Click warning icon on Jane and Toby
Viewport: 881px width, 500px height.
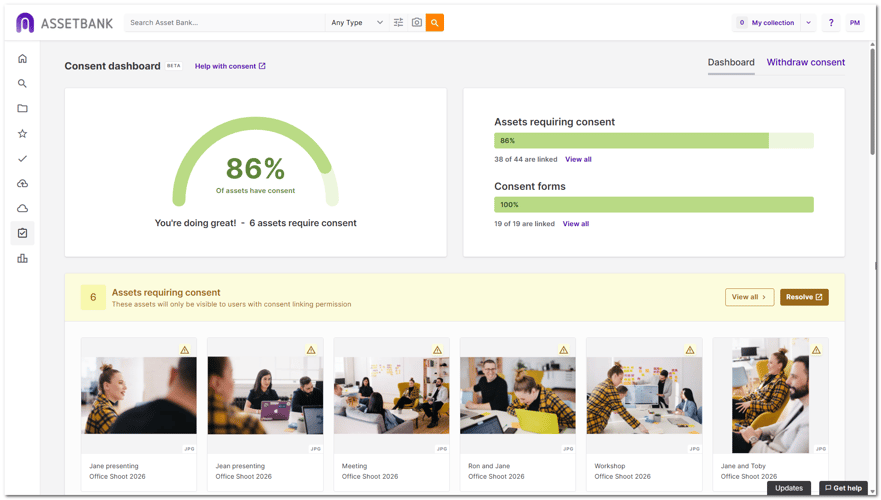[816, 350]
